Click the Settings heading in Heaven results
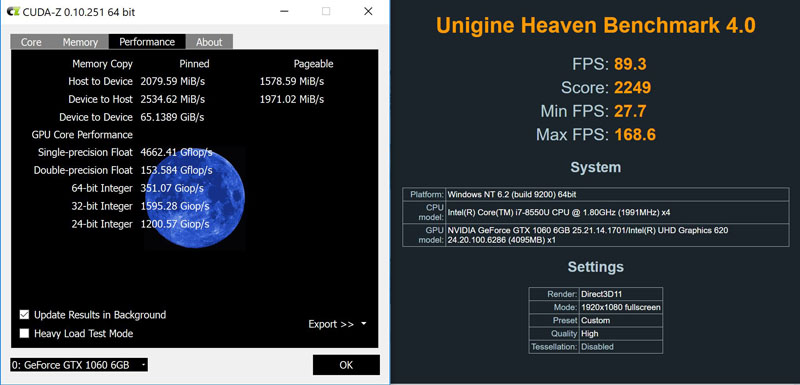This screenshot has height=385, width=800. pos(595,267)
